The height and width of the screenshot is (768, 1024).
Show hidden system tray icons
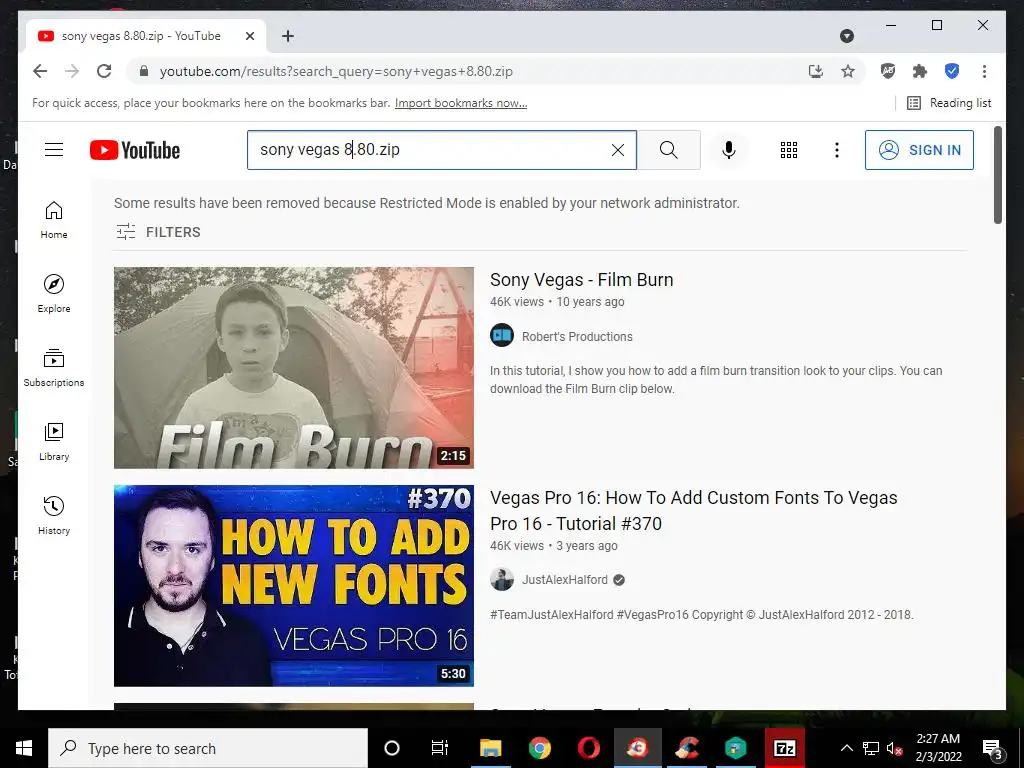(846, 748)
